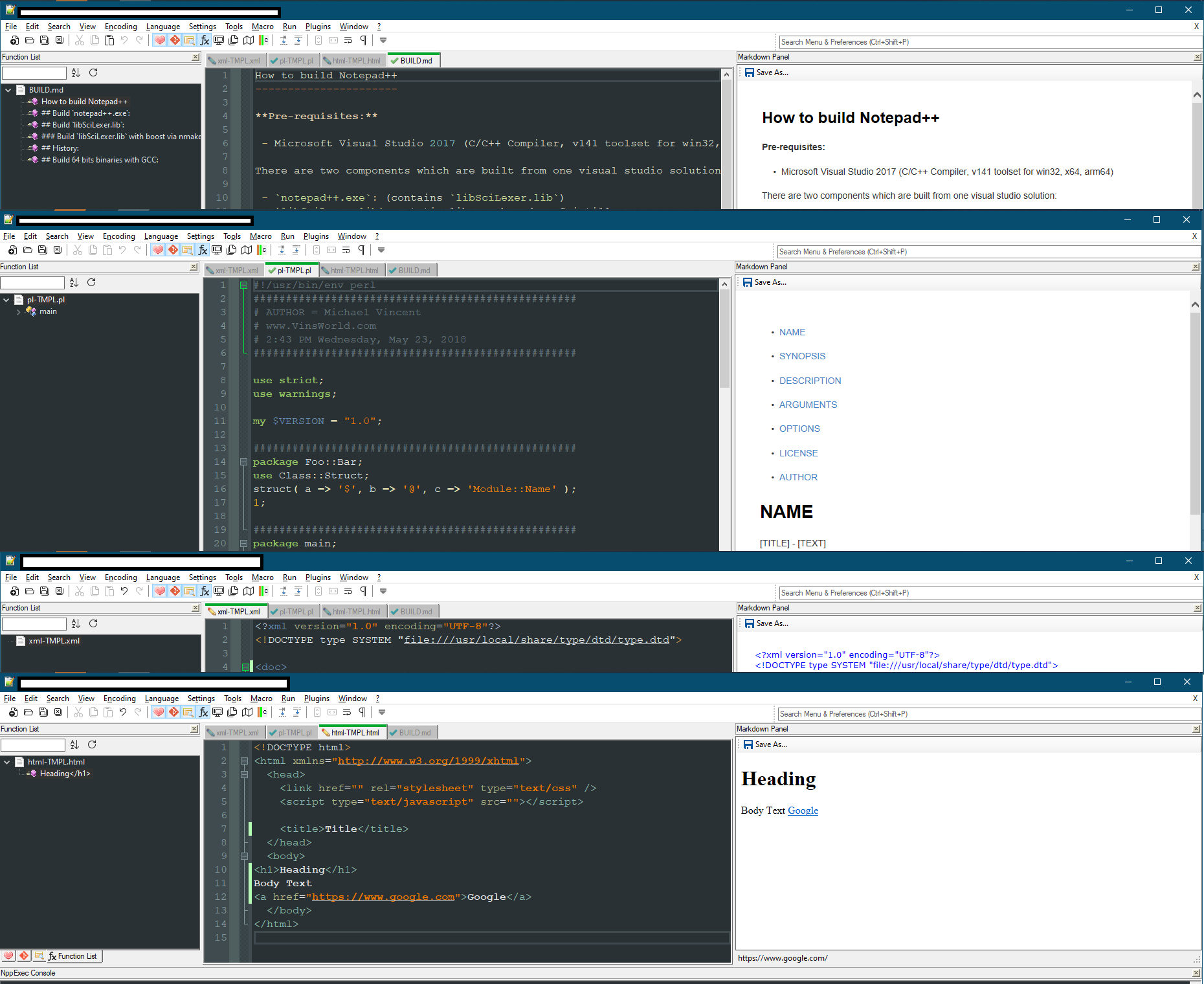Click orange-green bars icon in html-TMPL.html window
The image size is (1204, 984).
tap(262, 712)
